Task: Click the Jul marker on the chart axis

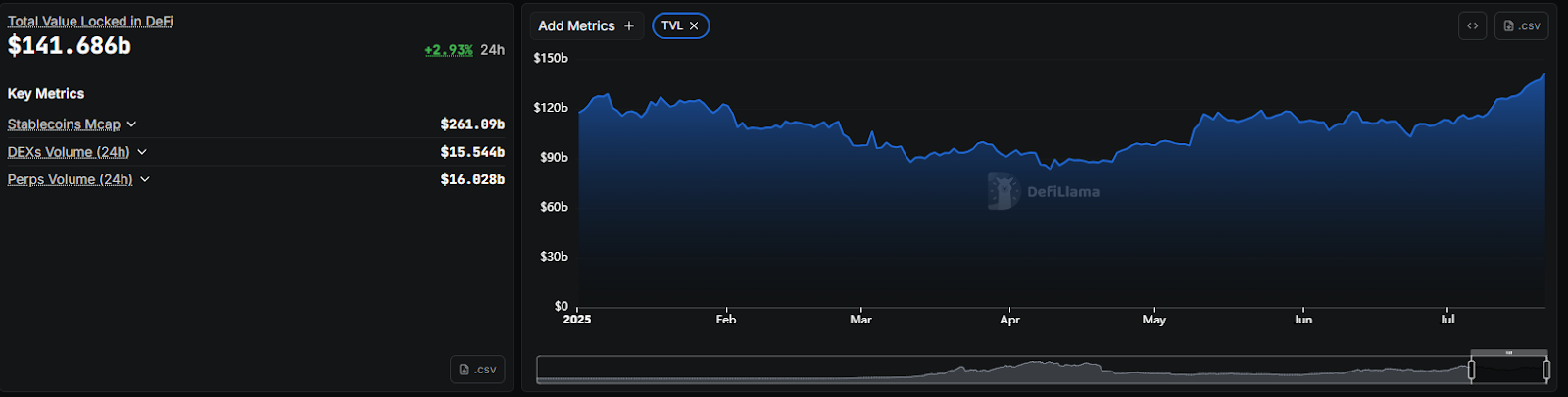Action: (1446, 319)
